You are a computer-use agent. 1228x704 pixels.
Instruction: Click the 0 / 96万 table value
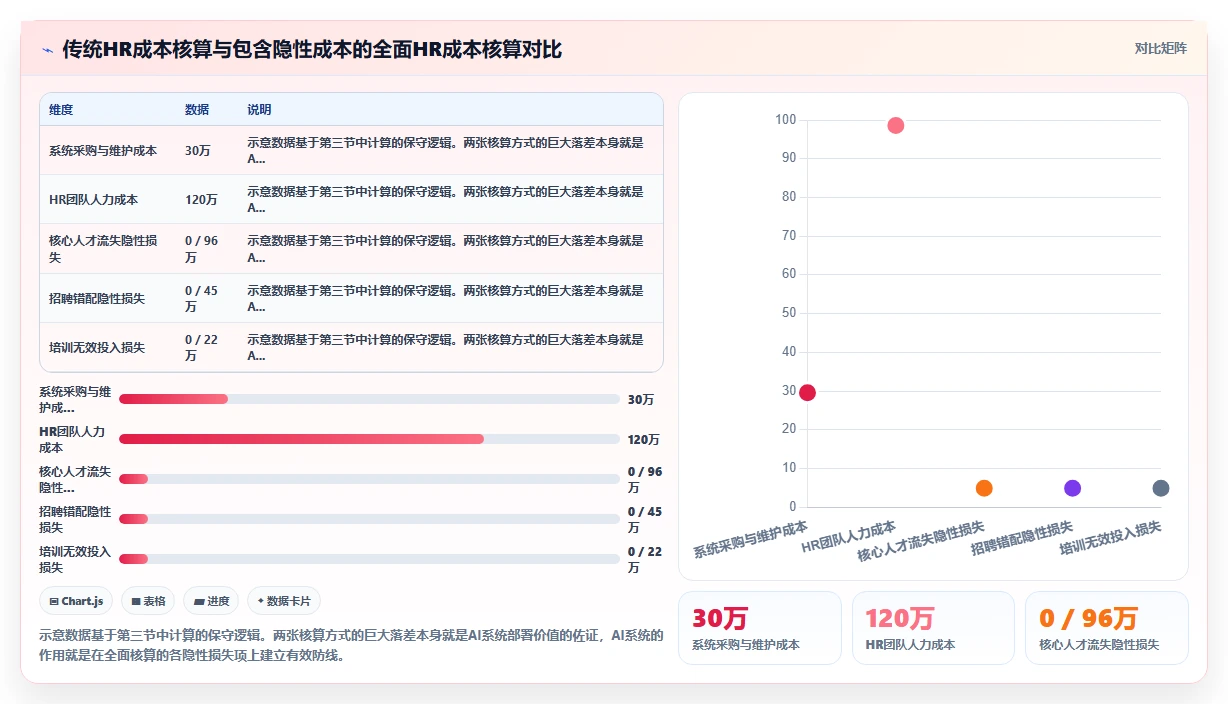point(201,249)
